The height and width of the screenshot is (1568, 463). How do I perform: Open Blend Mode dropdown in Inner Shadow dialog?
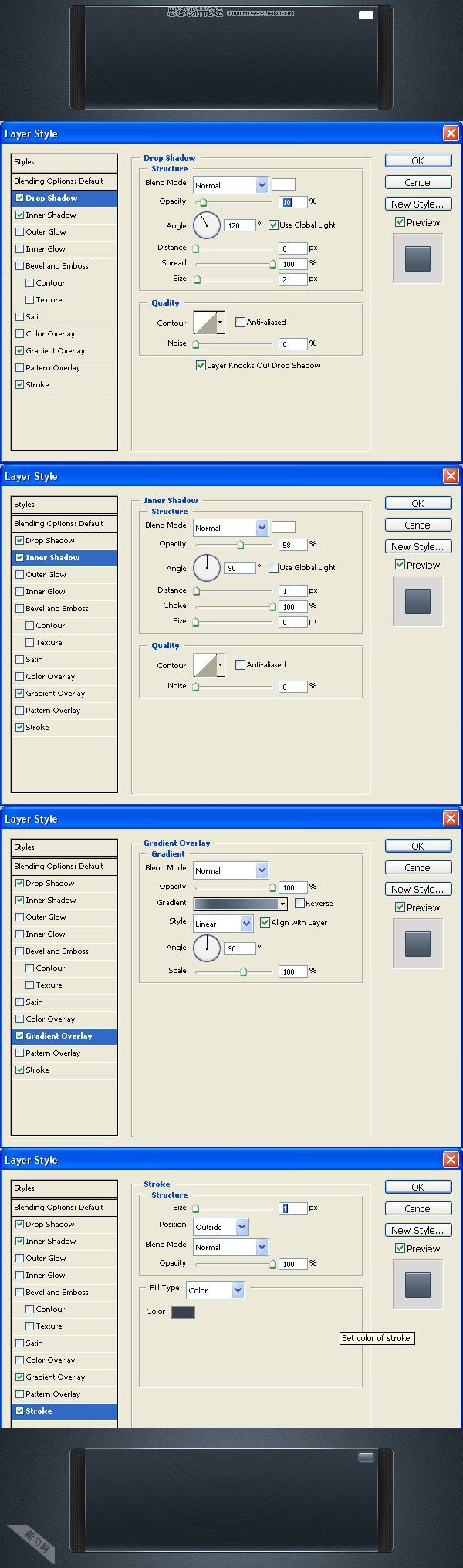pos(262,528)
